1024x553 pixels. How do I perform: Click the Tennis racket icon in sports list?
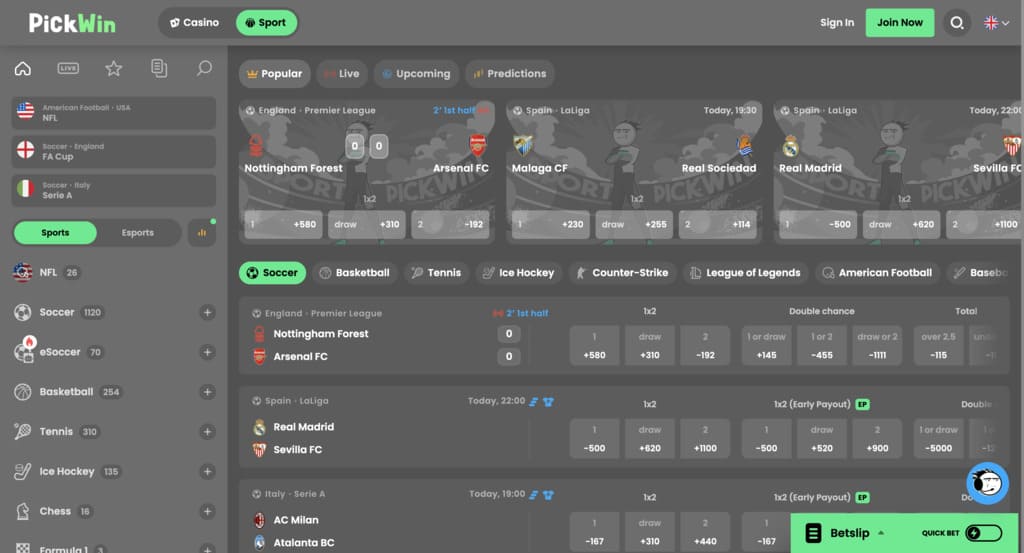pyautogui.click(x=23, y=432)
